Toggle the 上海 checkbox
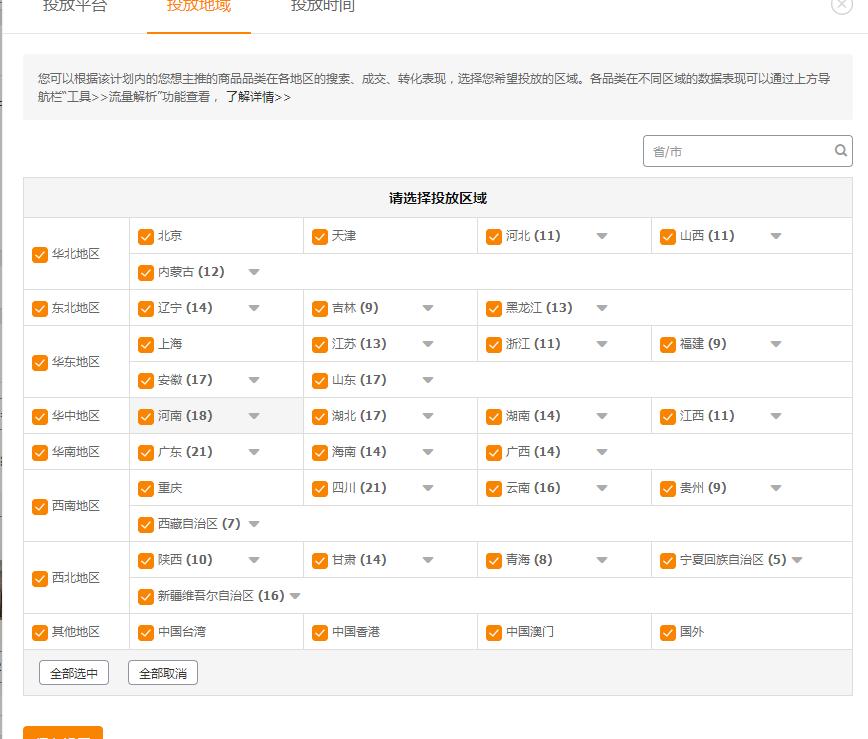Screen dimensions: 868x739 (x=146, y=344)
